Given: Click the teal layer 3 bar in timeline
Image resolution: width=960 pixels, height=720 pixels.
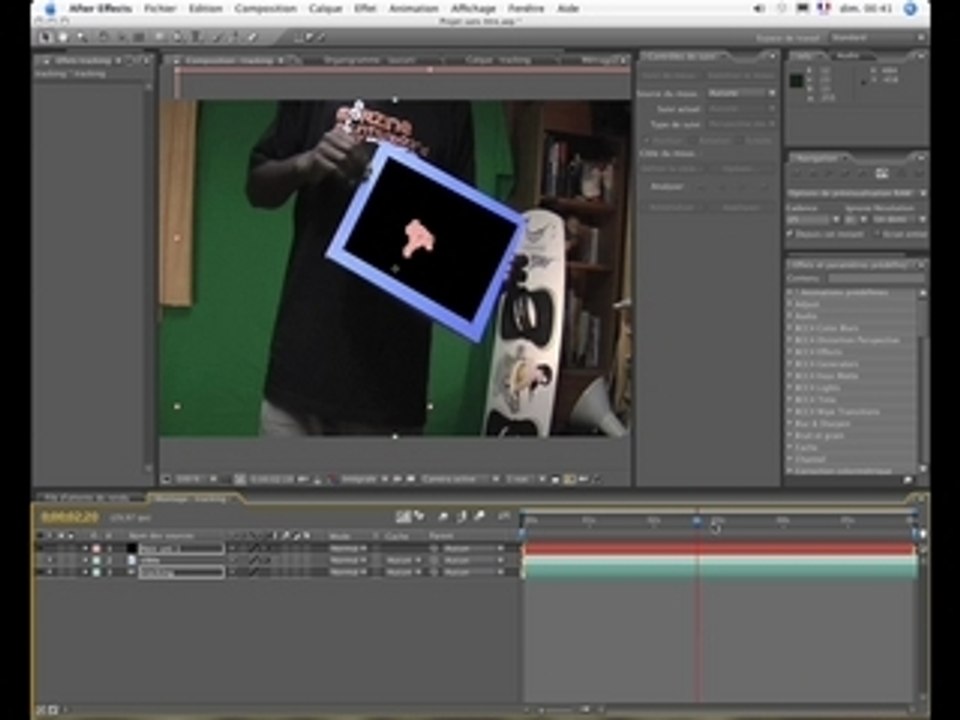Looking at the screenshot, I should click(720, 572).
